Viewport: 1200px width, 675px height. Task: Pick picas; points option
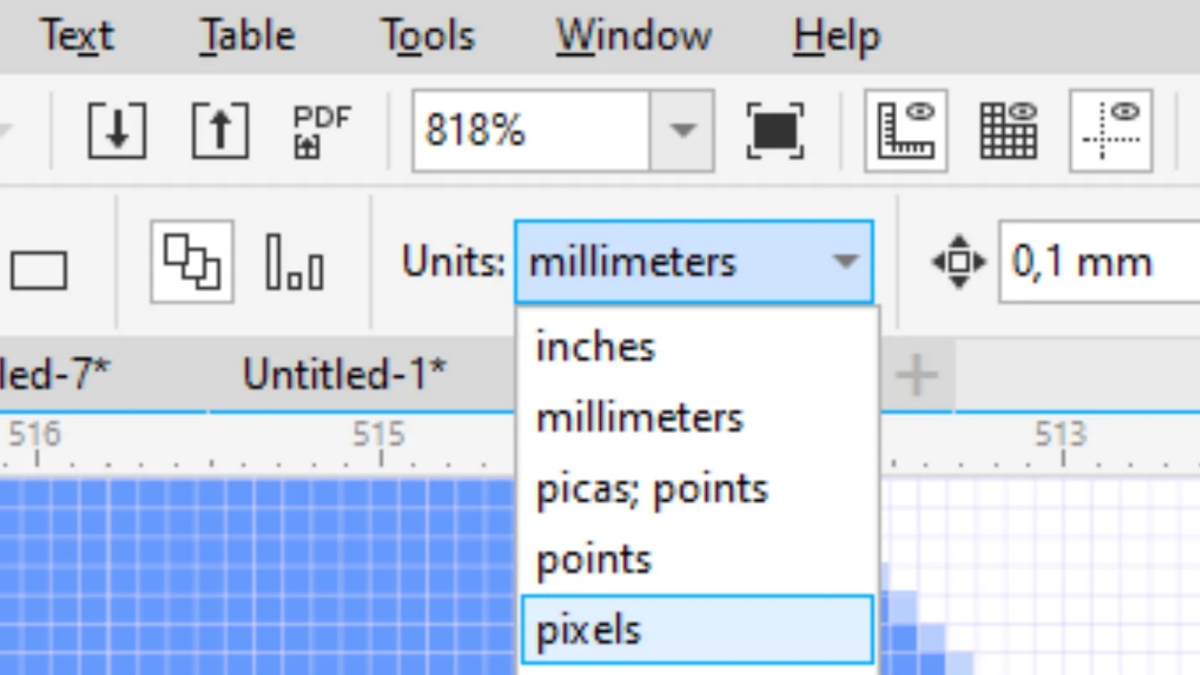652,488
